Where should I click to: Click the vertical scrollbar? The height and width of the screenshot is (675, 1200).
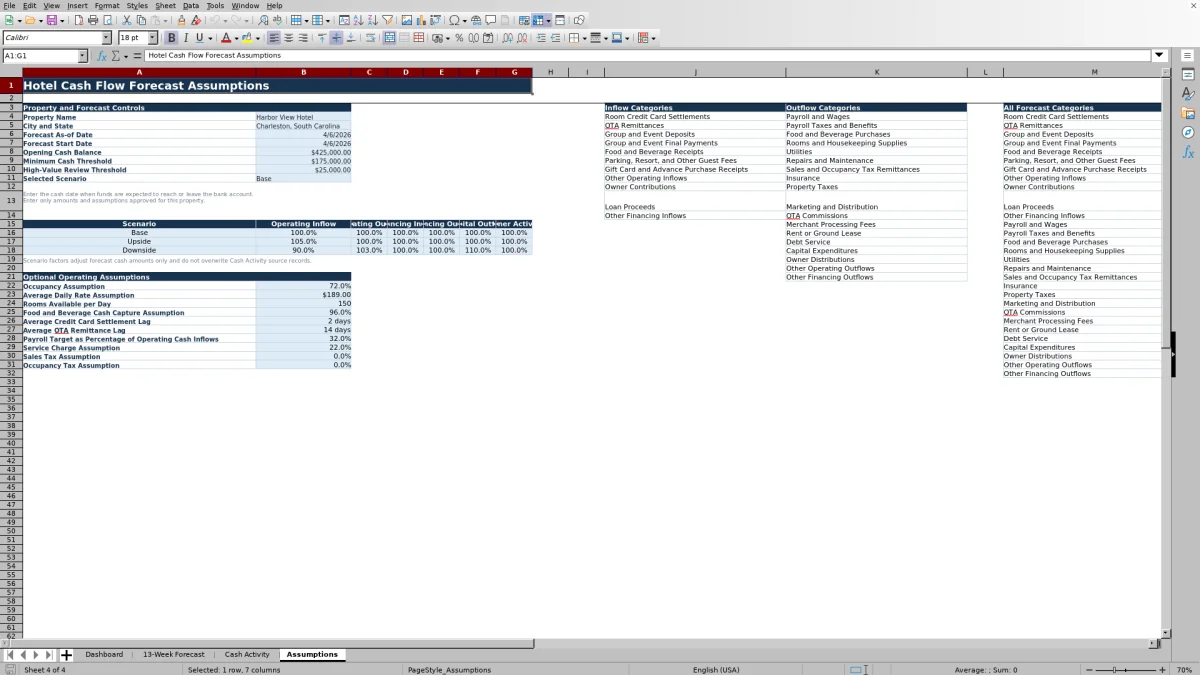click(1165, 355)
